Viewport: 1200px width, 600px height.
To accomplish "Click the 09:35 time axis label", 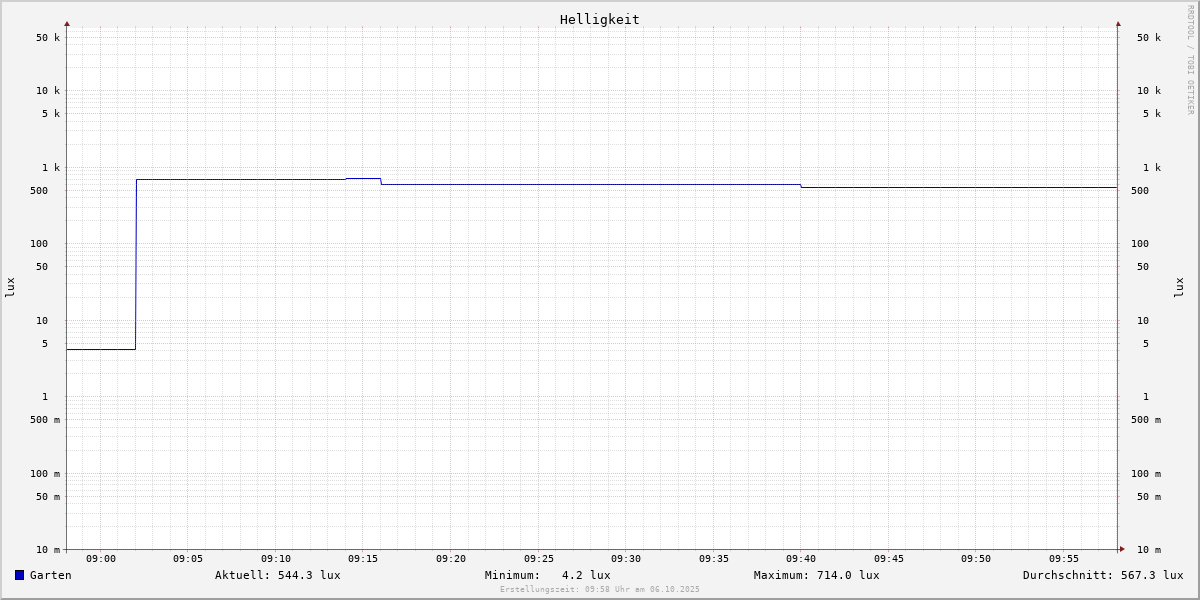I will point(714,559).
